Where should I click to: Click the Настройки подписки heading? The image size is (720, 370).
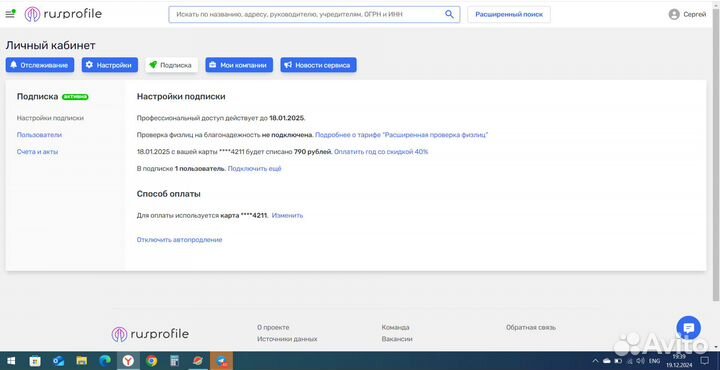[181, 97]
